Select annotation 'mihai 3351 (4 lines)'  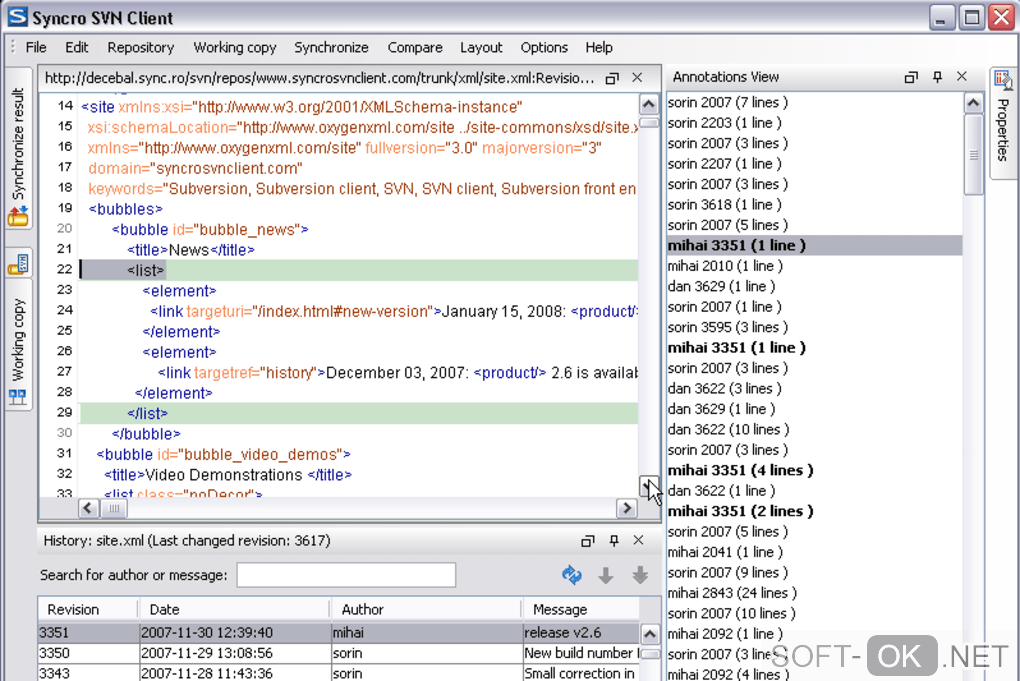(x=739, y=470)
